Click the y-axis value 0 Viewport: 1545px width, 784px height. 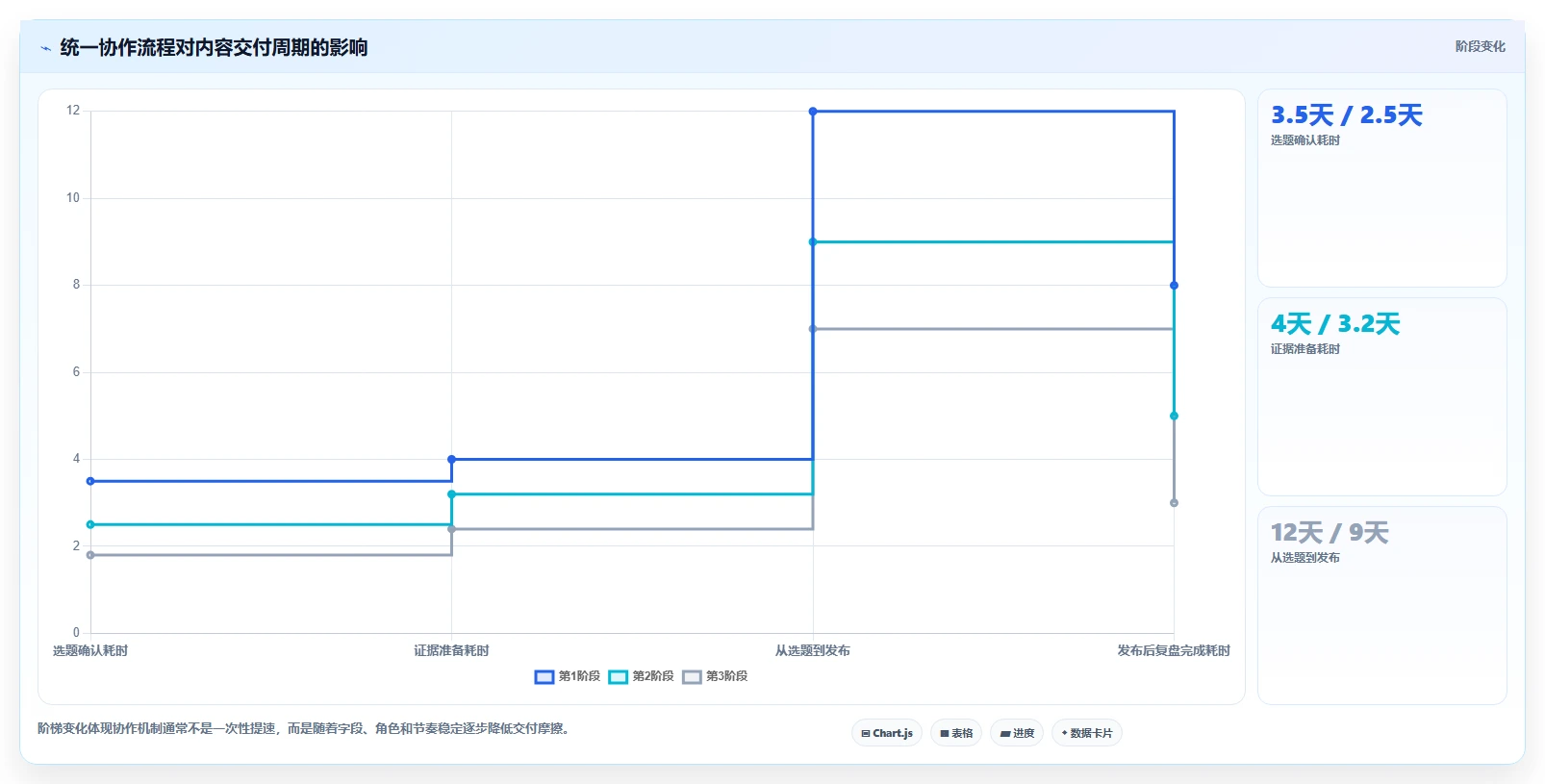coord(76,633)
